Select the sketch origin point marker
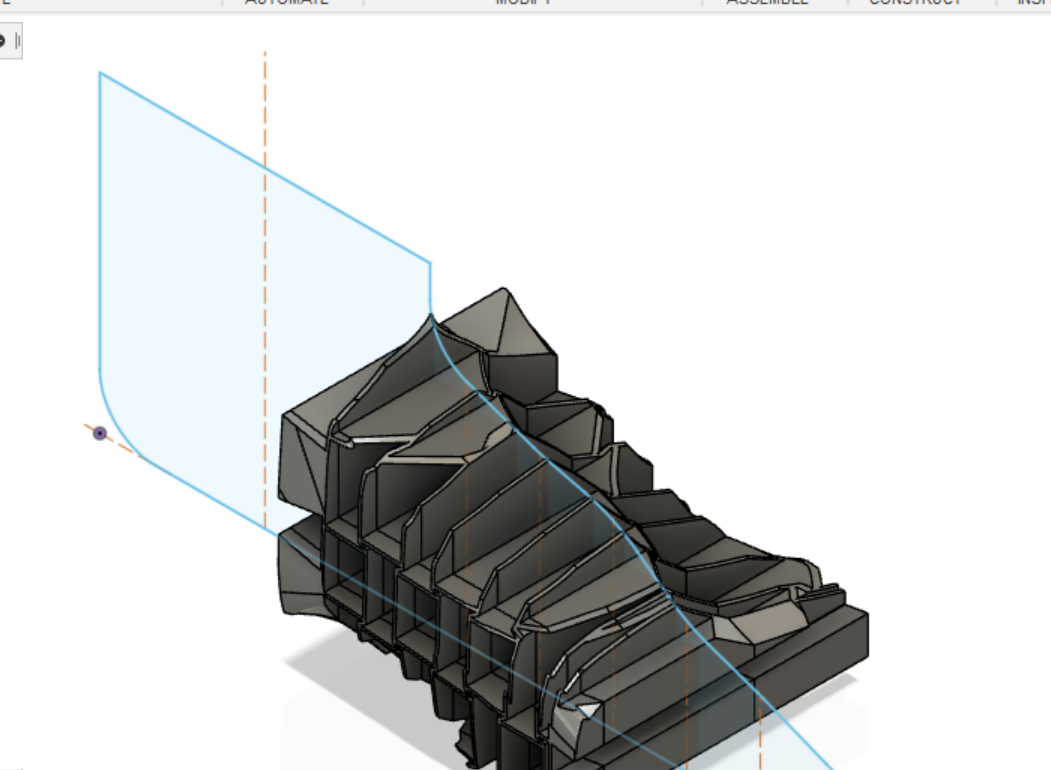1051x770 pixels. coord(99,433)
